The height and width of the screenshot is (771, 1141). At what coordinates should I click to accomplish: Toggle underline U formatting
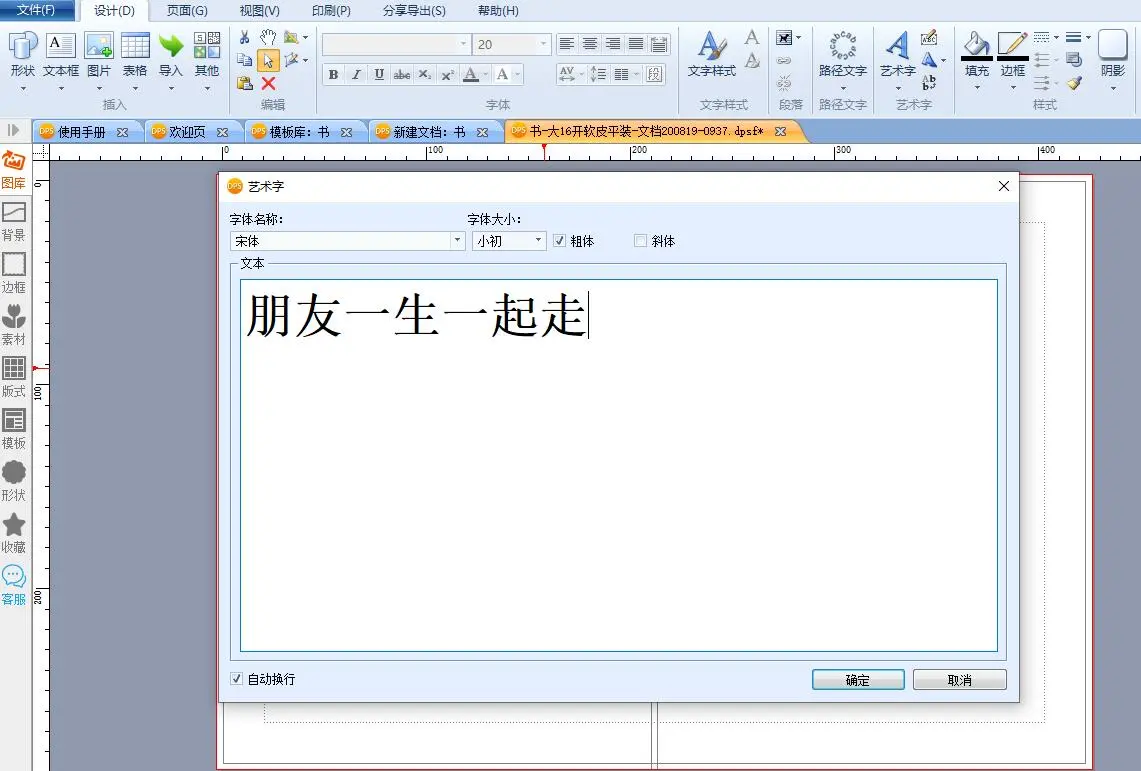tap(379, 74)
